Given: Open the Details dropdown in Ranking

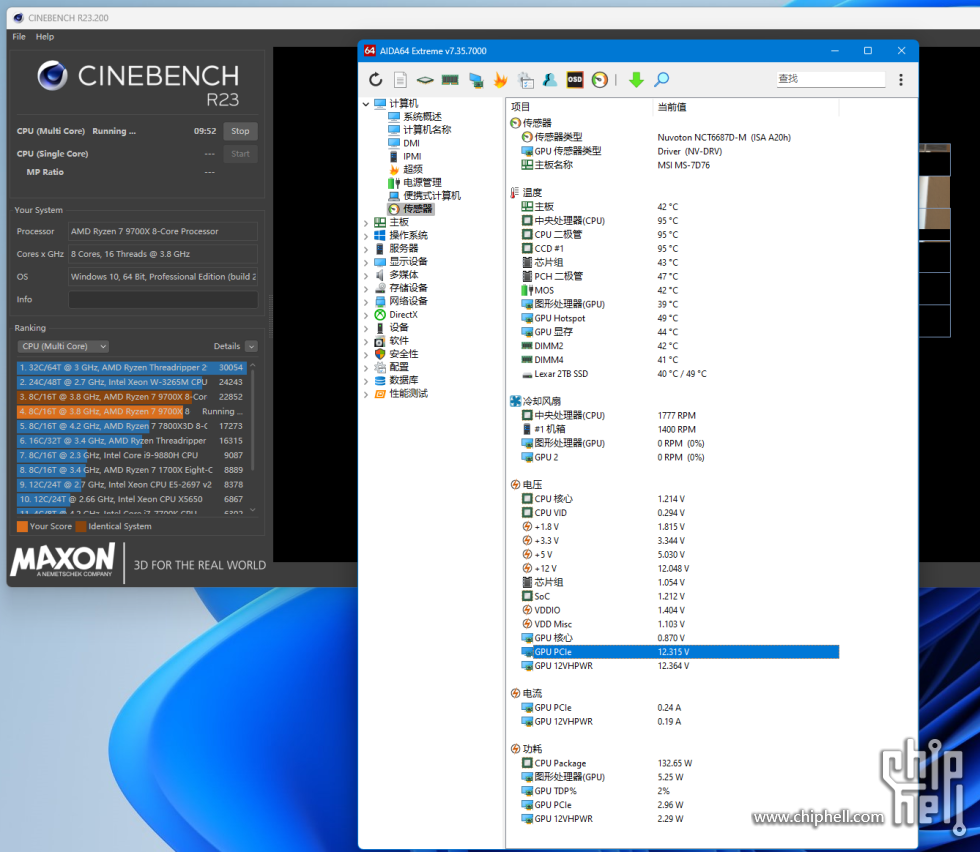Looking at the screenshot, I should [251, 346].
